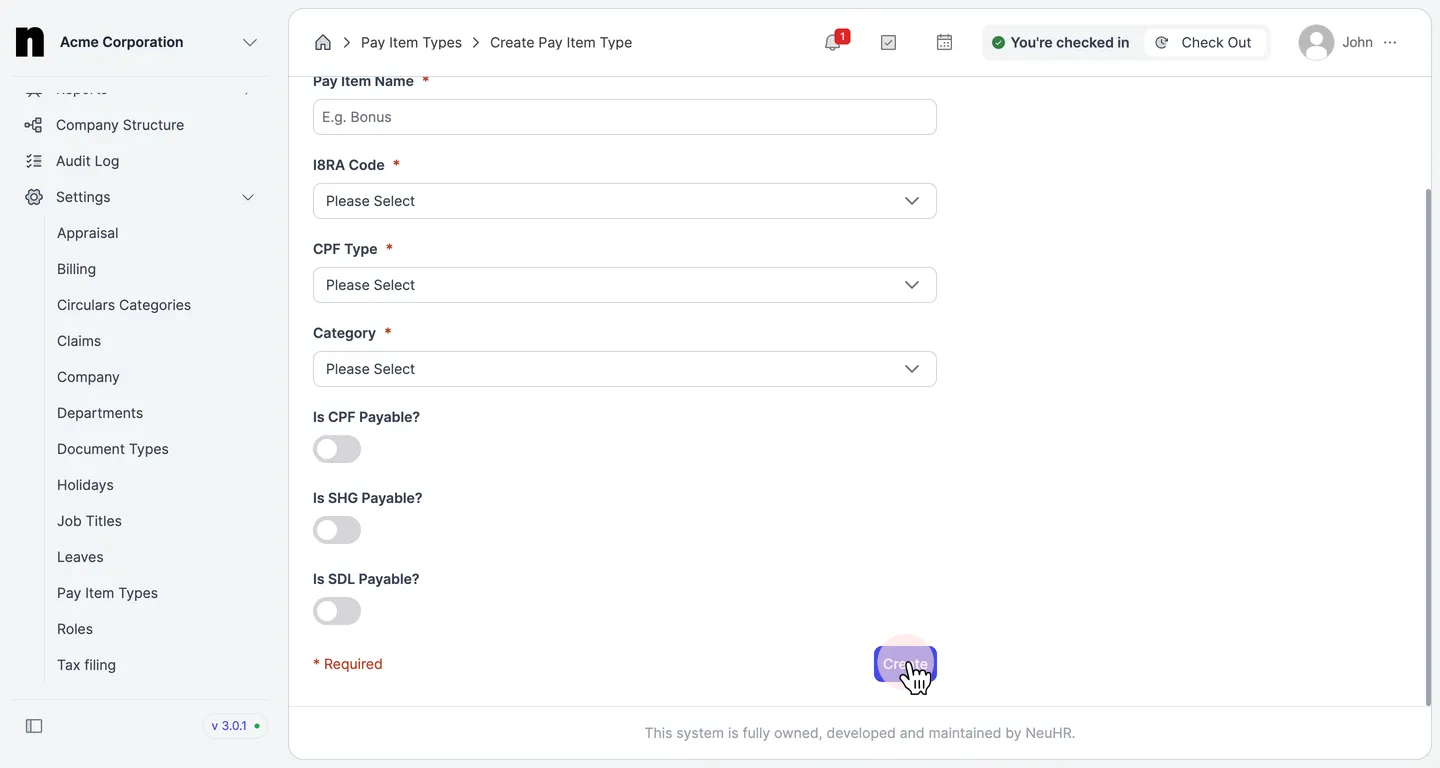Open Document Types settings

(113, 449)
